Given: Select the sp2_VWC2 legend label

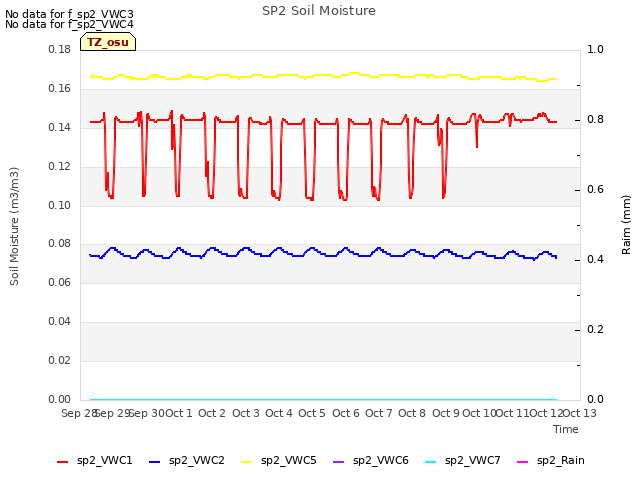Looking at the screenshot, I should [x=197, y=461].
